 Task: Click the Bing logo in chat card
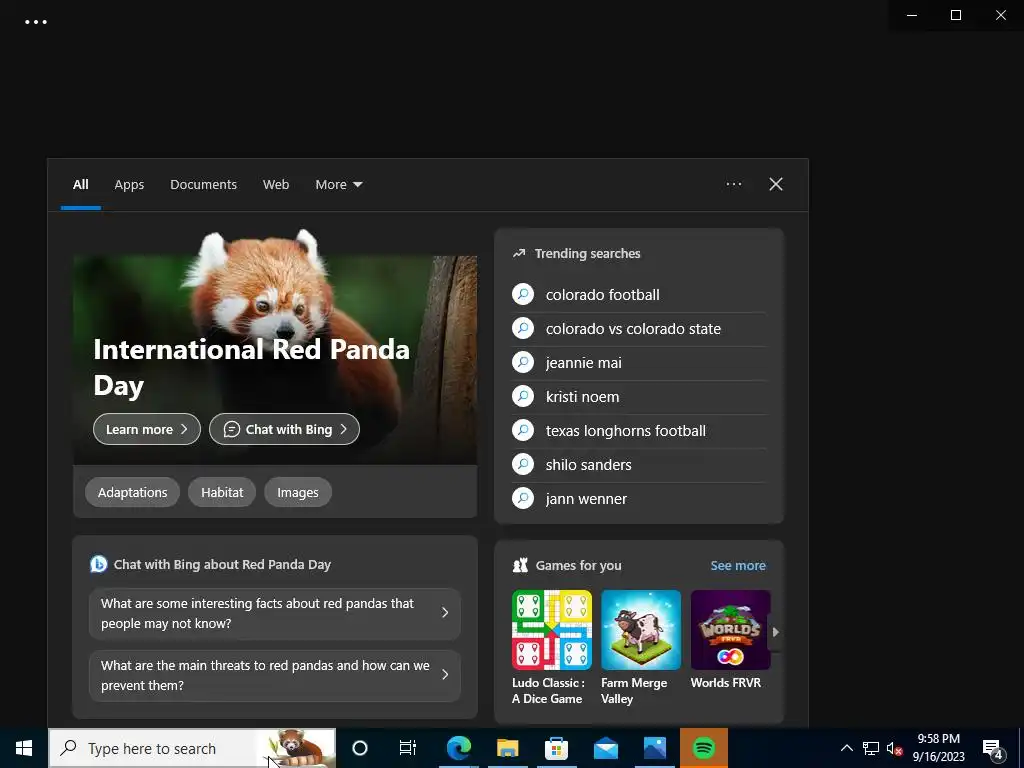point(99,564)
